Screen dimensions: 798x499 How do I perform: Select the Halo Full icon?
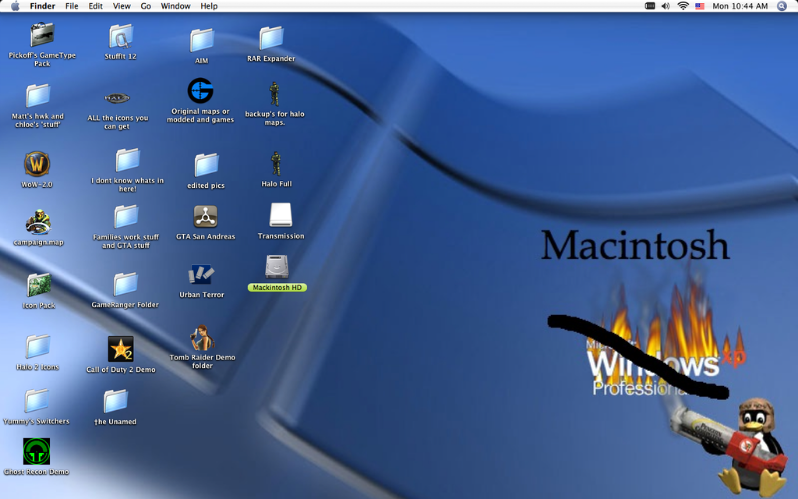tap(276, 163)
